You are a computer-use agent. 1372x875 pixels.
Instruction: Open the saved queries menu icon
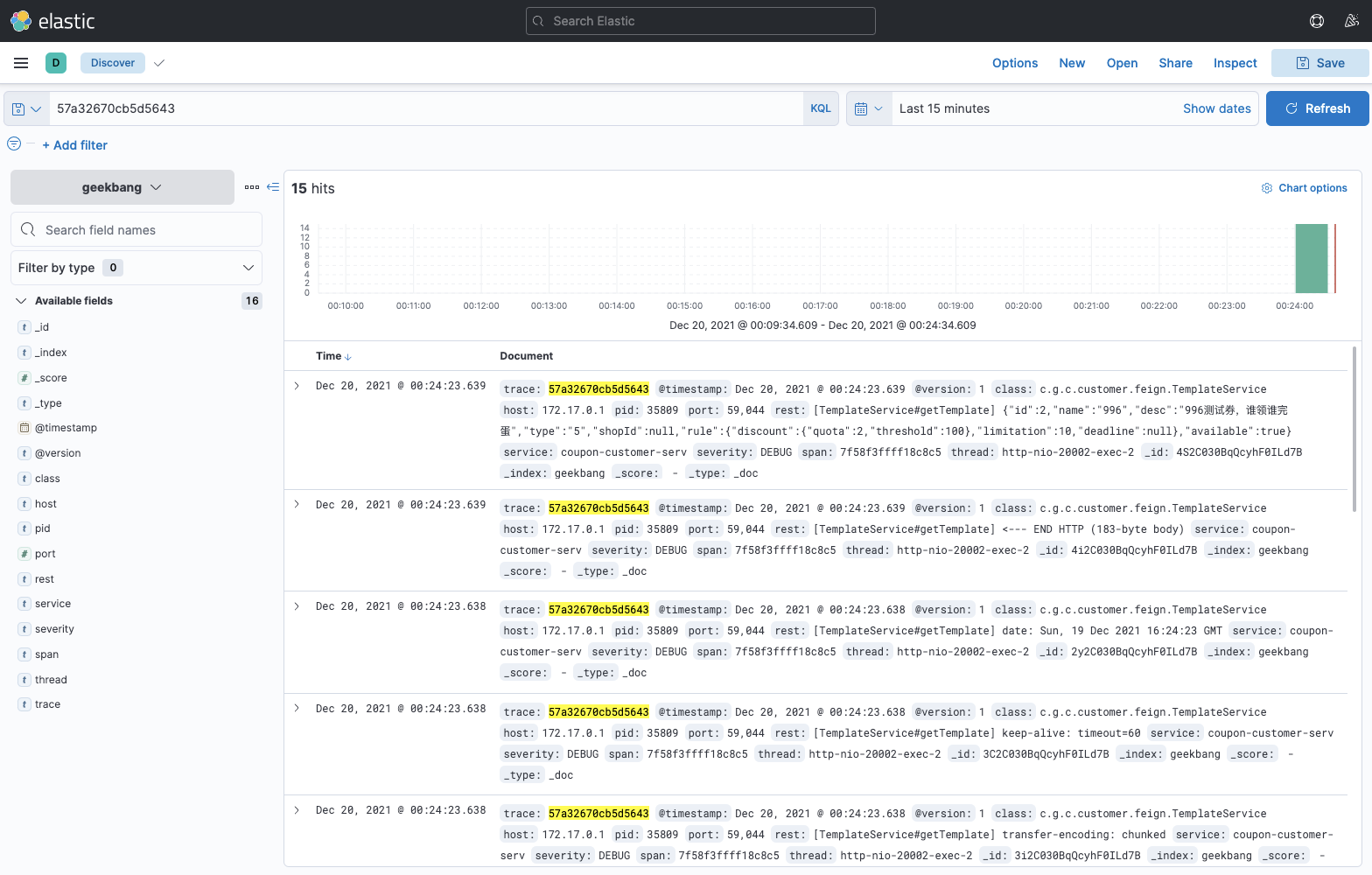[x=26, y=108]
